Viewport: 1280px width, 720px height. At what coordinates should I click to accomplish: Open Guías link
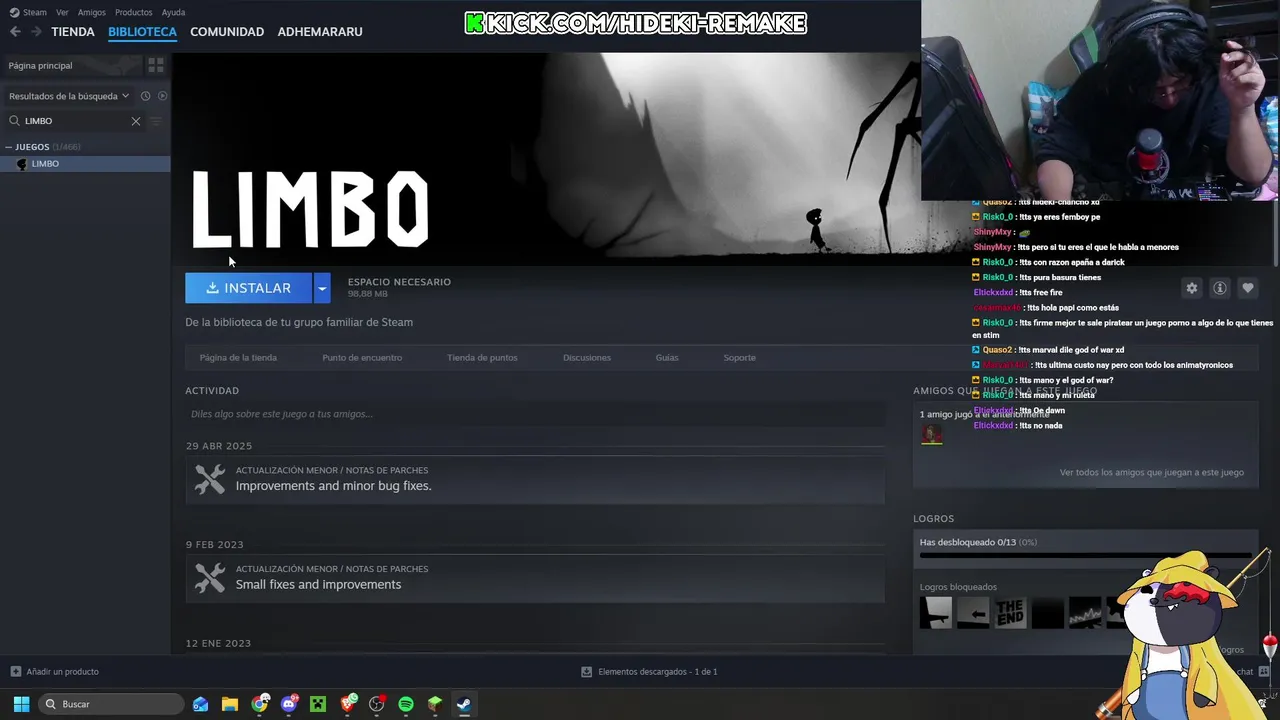pos(667,358)
